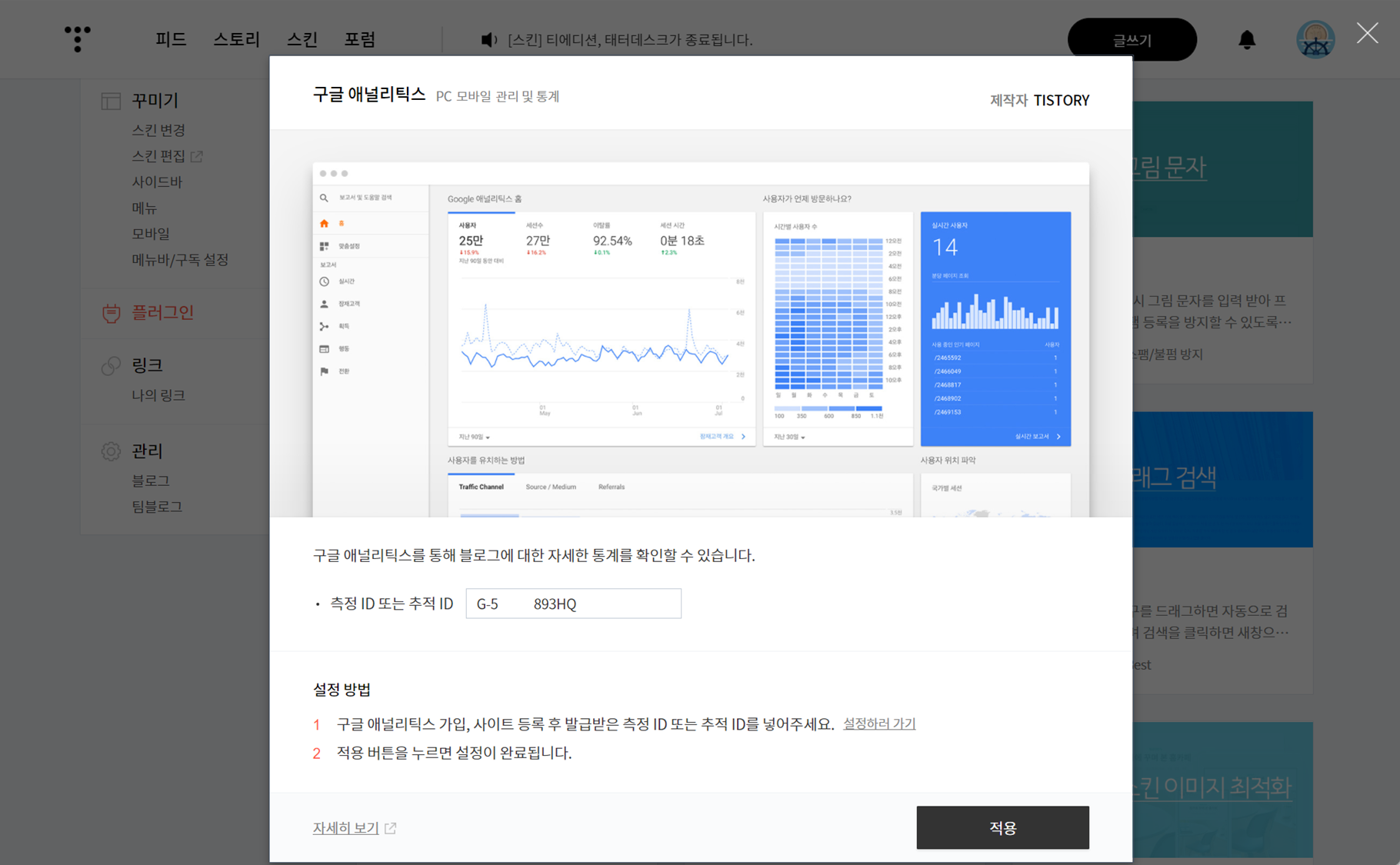This screenshot has width=1400, height=865.
Task: Select 사이드바 in sidebar
Action: click(157, 181)
